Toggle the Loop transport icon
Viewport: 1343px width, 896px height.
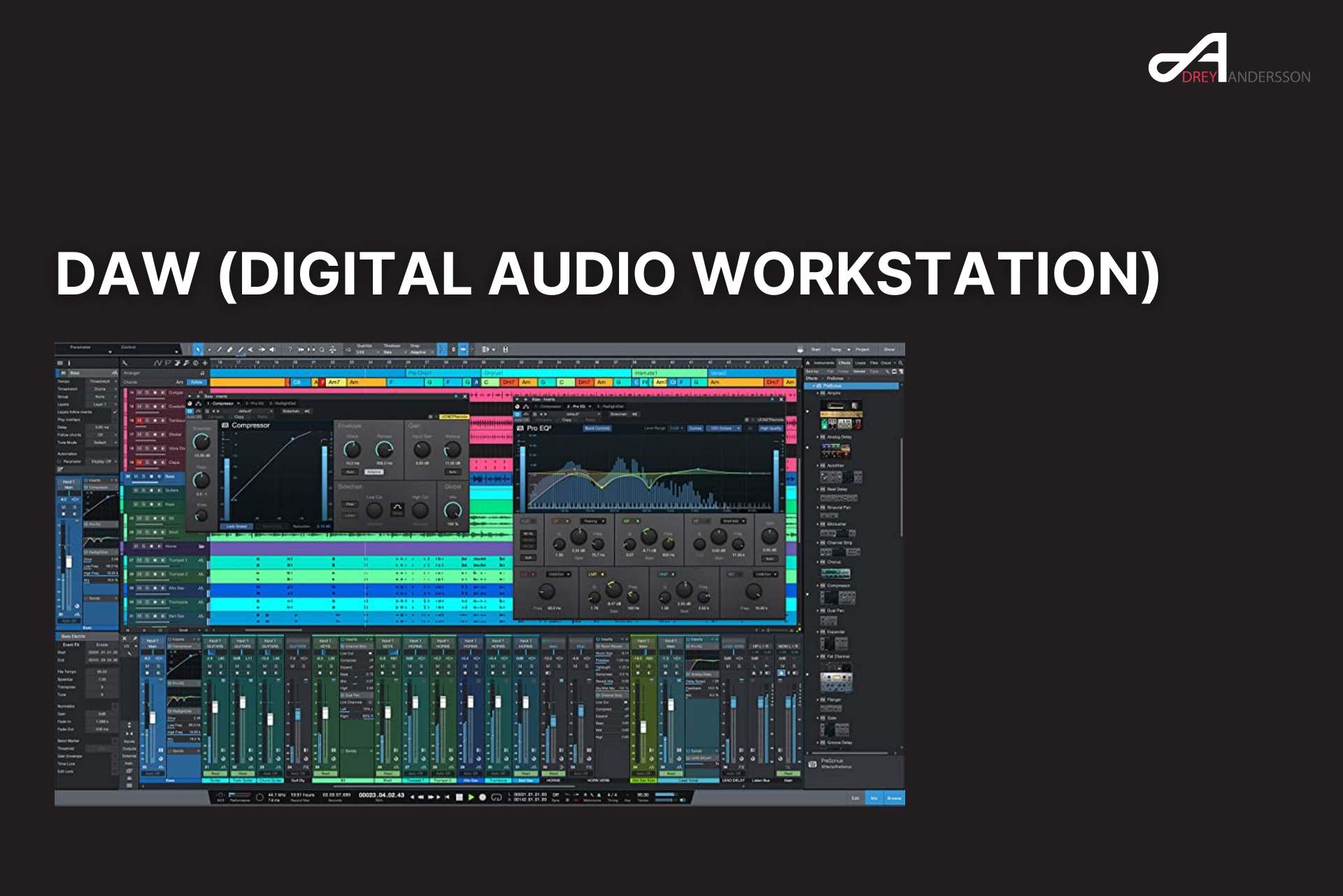pos(497,797)
